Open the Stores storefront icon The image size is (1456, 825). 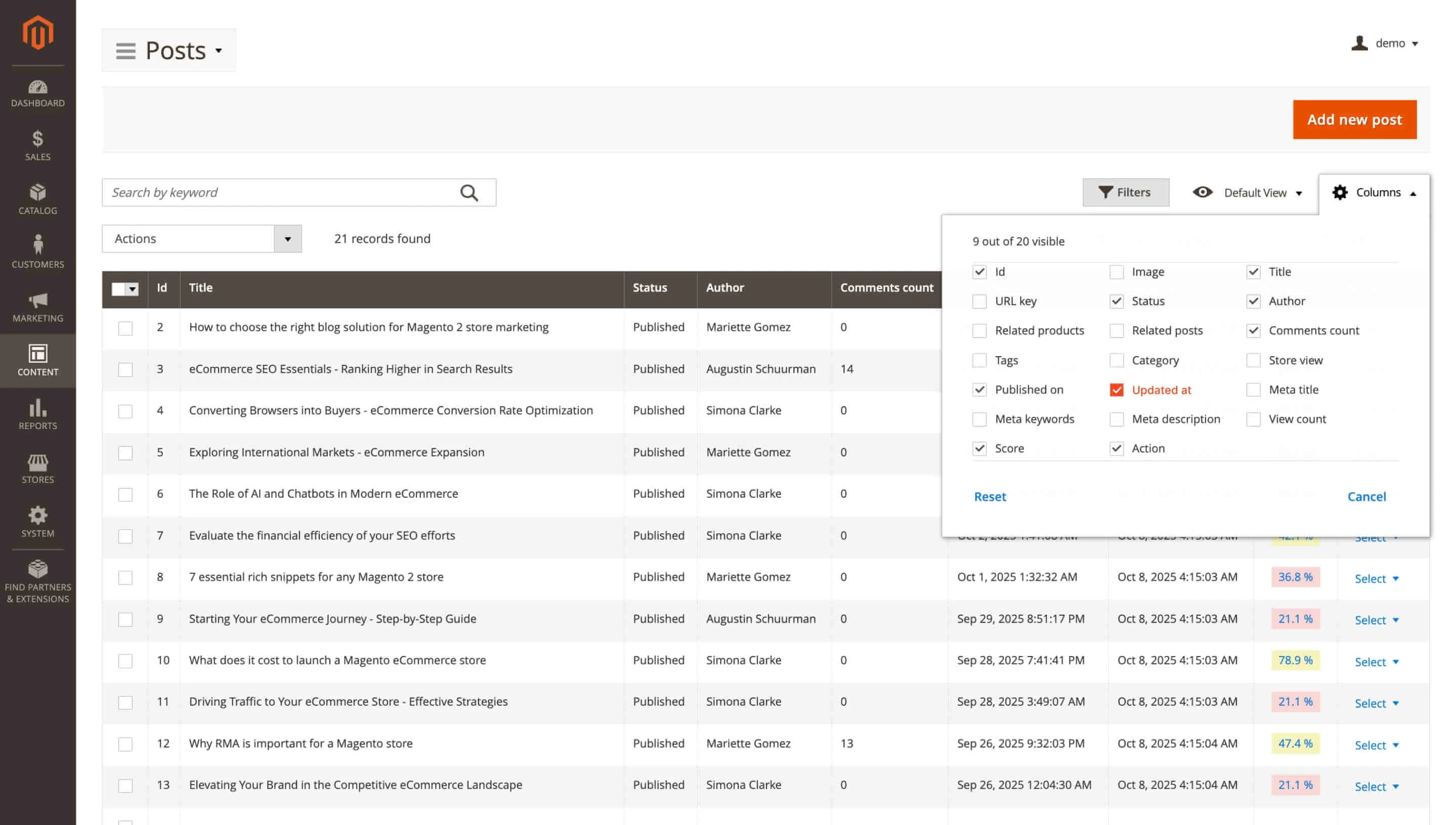coord(37,462)
